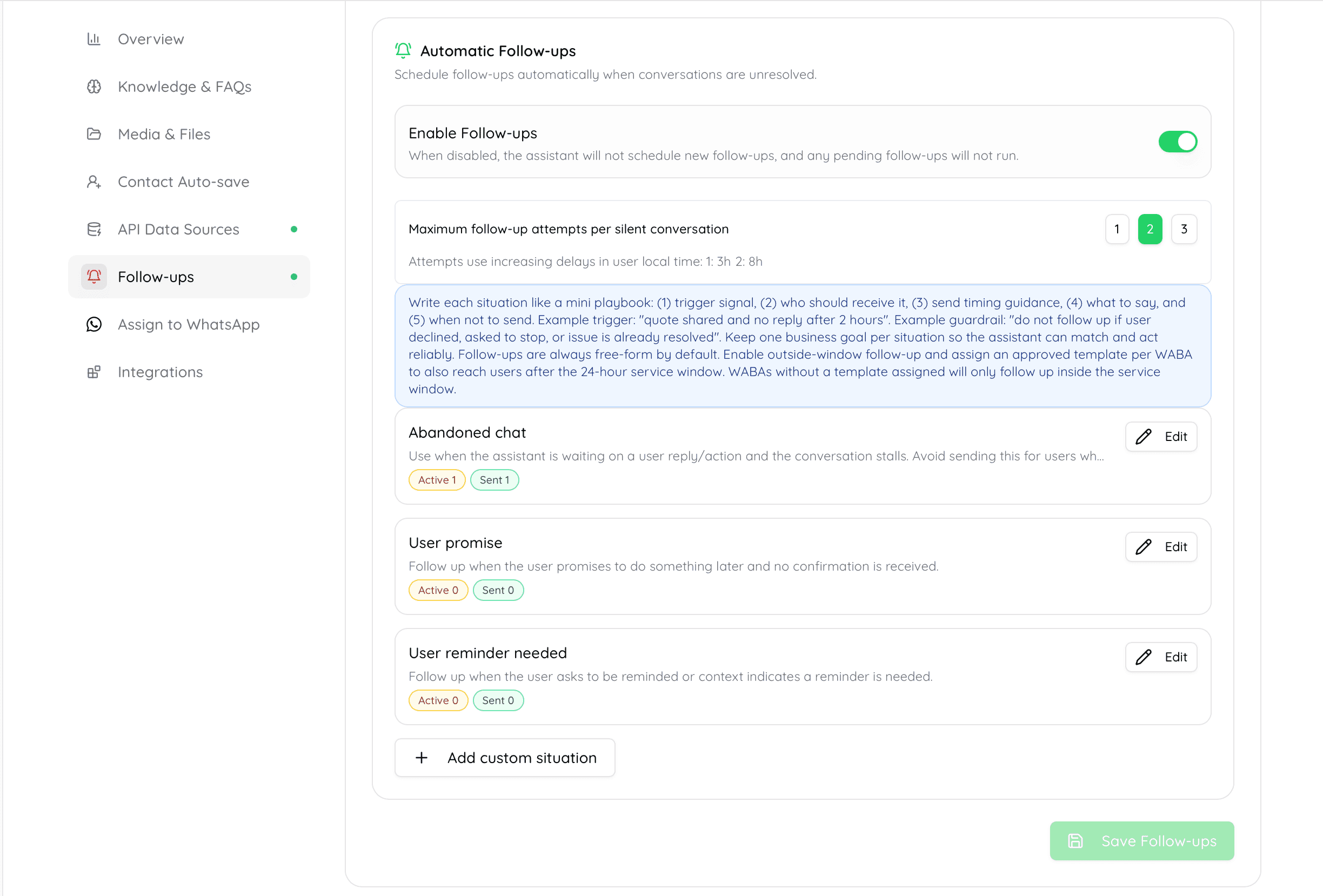1323x896 pixels.
Task: Click Abandoned chat description text
Action: 757,456
